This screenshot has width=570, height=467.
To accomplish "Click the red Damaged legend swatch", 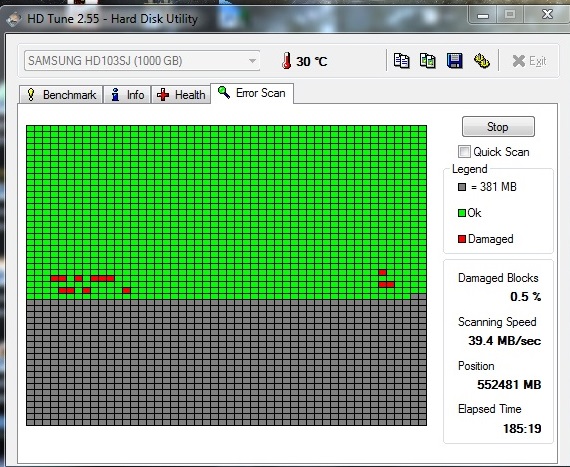I will [x=462, y=239].
